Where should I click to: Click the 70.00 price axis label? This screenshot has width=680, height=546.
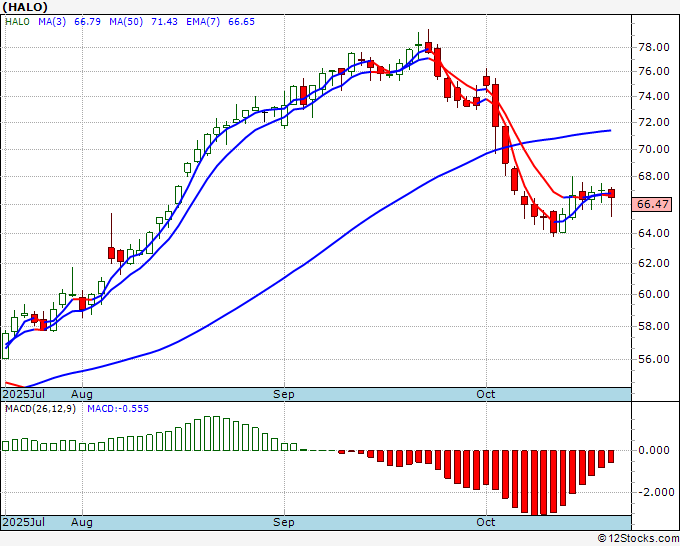[x=654, y=149]
